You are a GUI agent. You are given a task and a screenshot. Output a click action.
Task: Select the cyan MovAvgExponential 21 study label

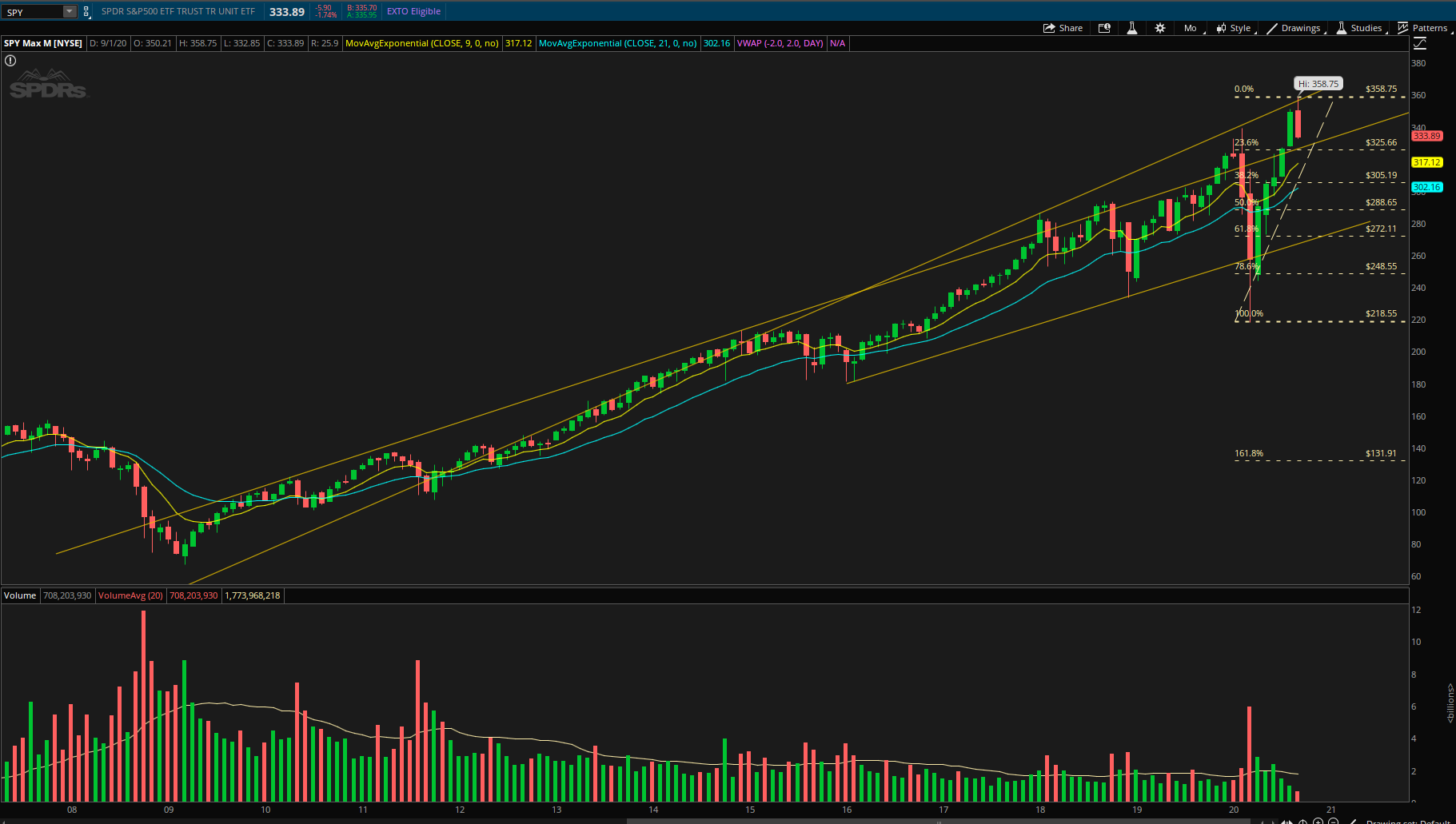[x=618, y=43]
